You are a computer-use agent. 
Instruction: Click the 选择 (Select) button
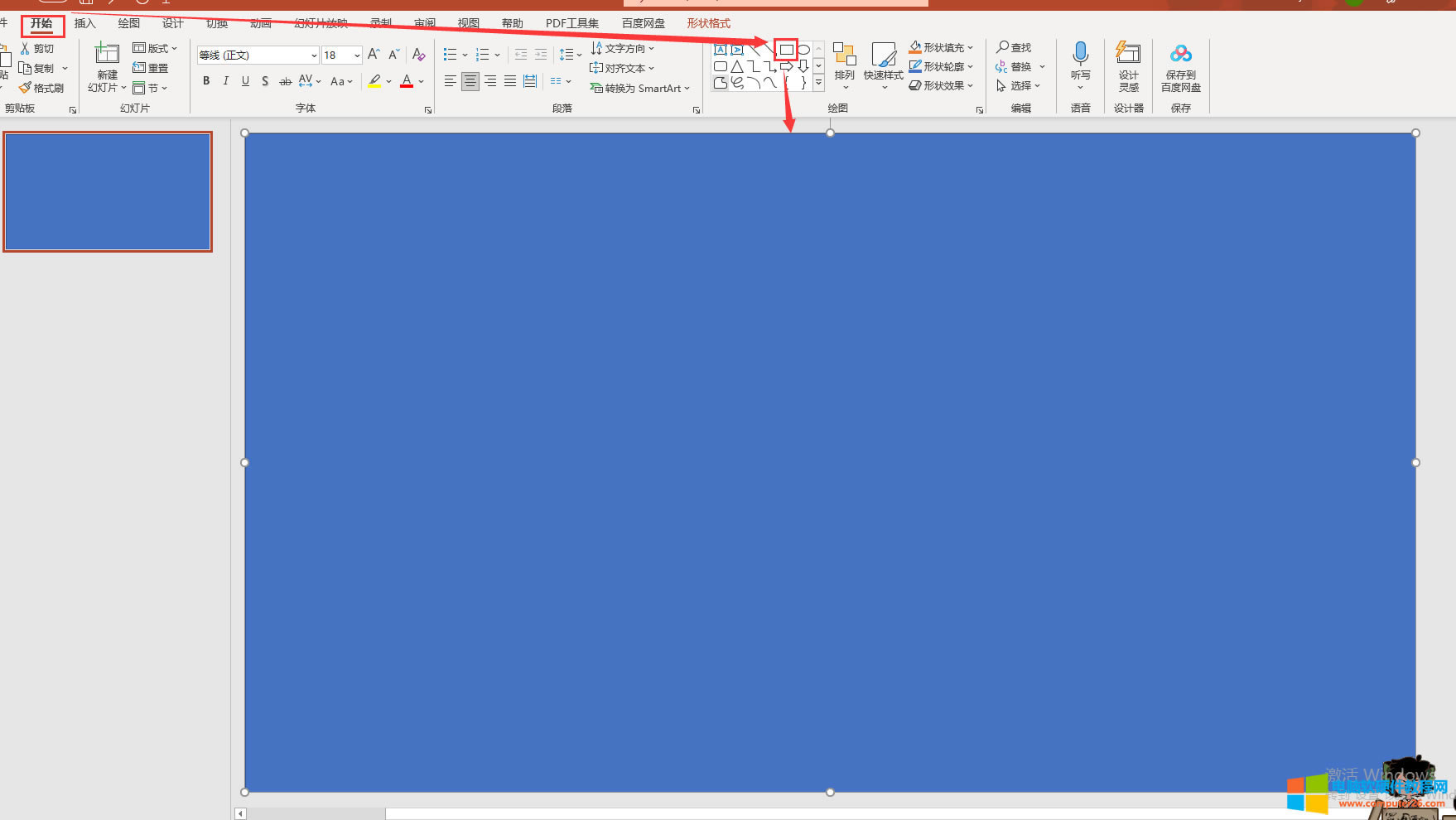(1018, 85)
